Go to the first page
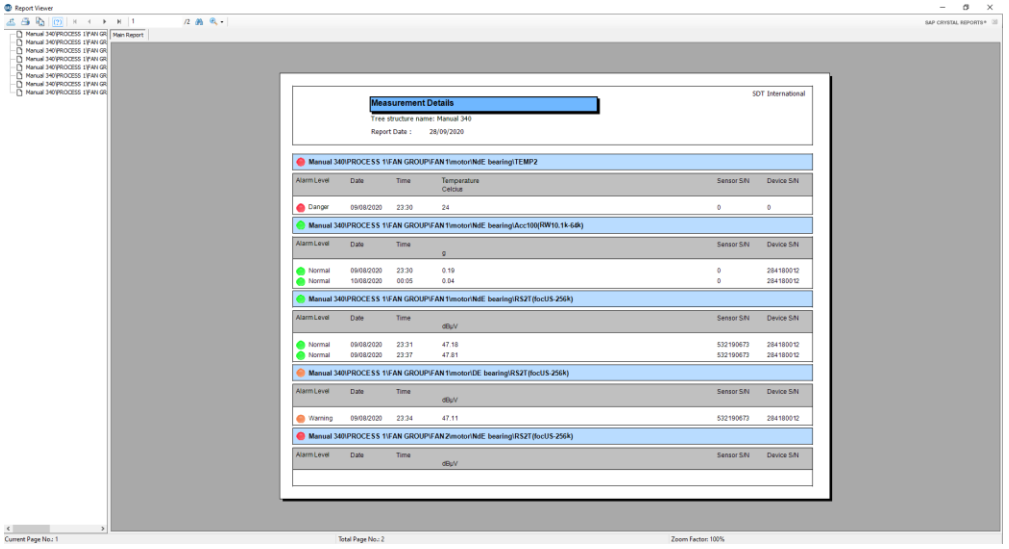This screenshot has width=1009, height=549. click(x=75, y=21)
